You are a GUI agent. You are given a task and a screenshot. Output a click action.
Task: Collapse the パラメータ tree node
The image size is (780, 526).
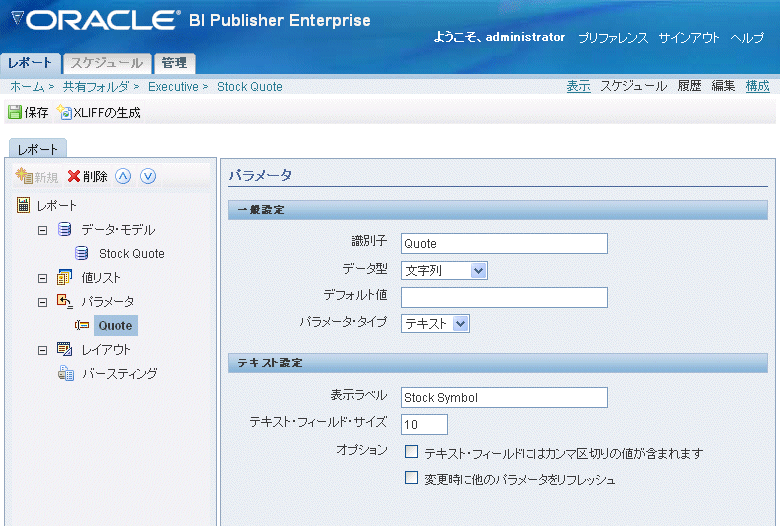pos(42,302)
